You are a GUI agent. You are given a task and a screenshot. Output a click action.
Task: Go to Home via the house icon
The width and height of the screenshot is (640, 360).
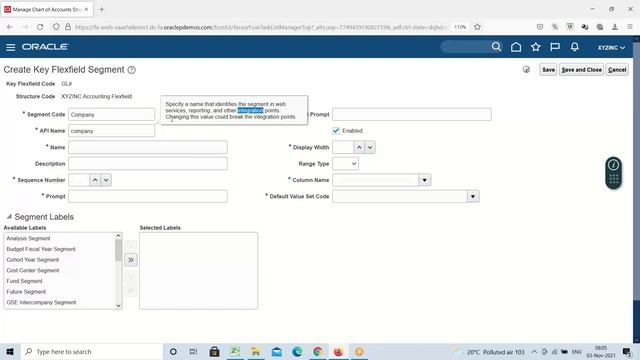click(x=516, y=47)
